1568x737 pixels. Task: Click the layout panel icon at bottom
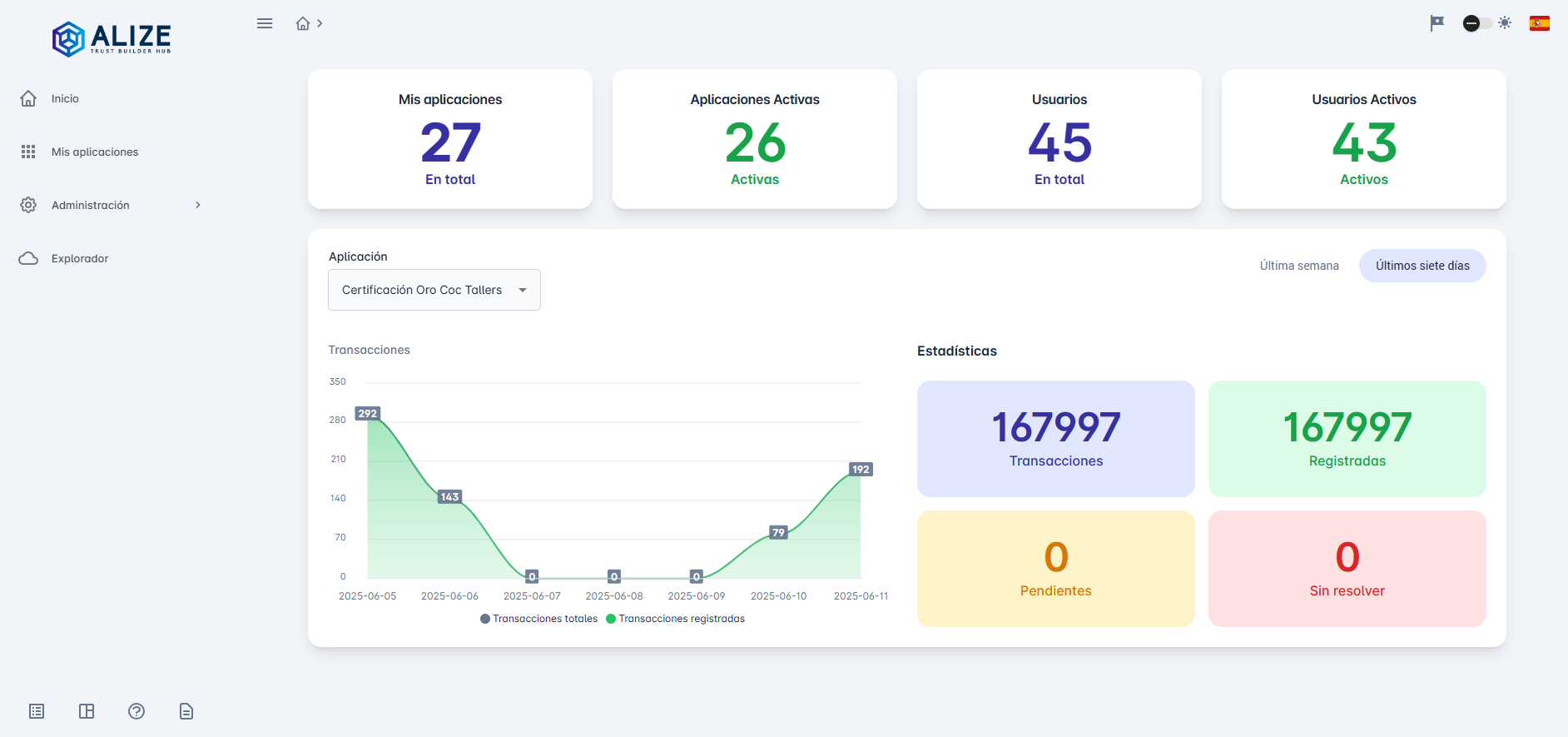(x=87, y=711)
